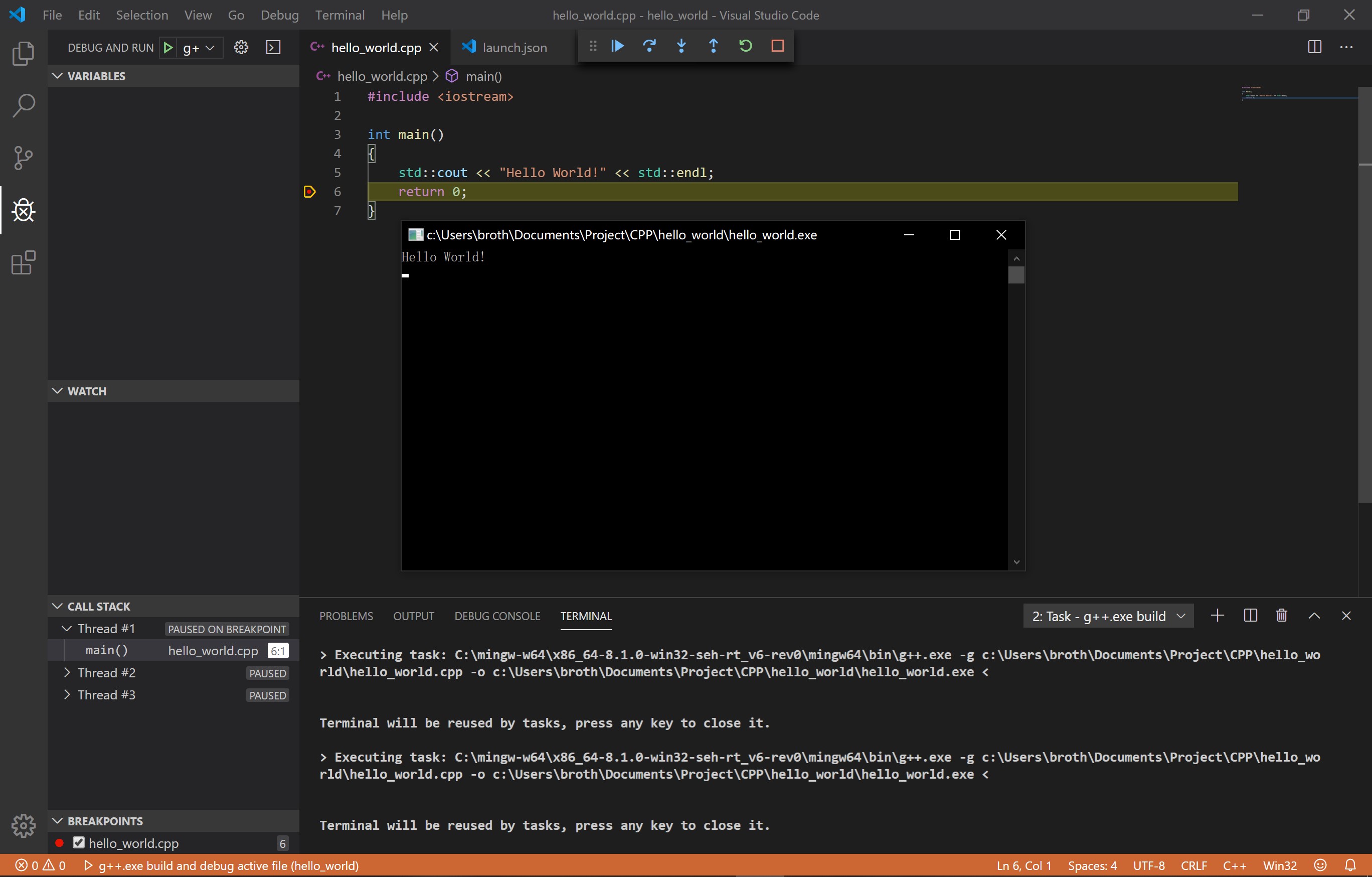Viewport: 1372px width, 877px height.
Task: Change indentation via Spaces: 4
Action: pos(1092,865)
